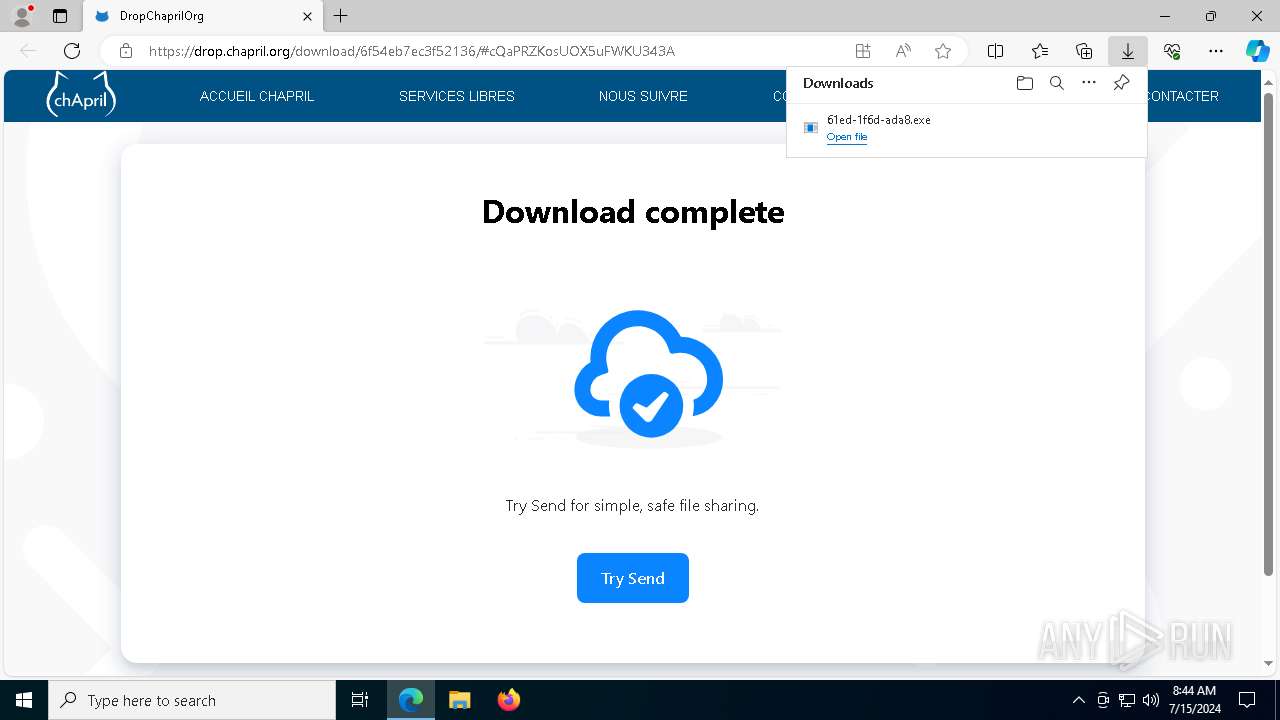Click the network tray icon
Viewport: 1280px width, 720px height.
(1127, 700)
